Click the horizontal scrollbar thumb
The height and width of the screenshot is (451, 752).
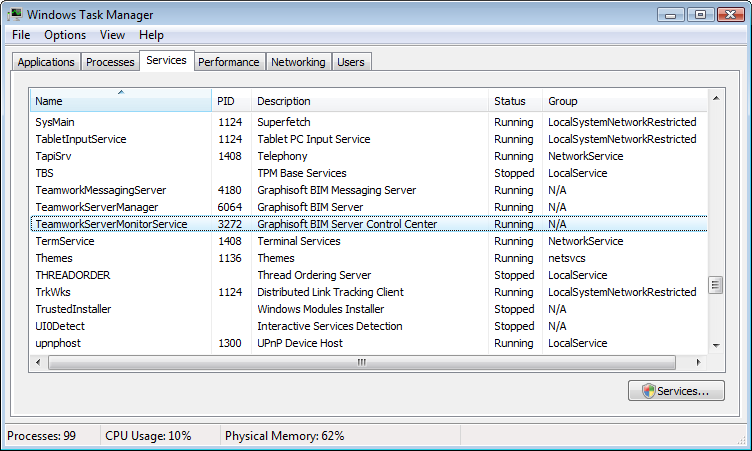click(361, 362)
